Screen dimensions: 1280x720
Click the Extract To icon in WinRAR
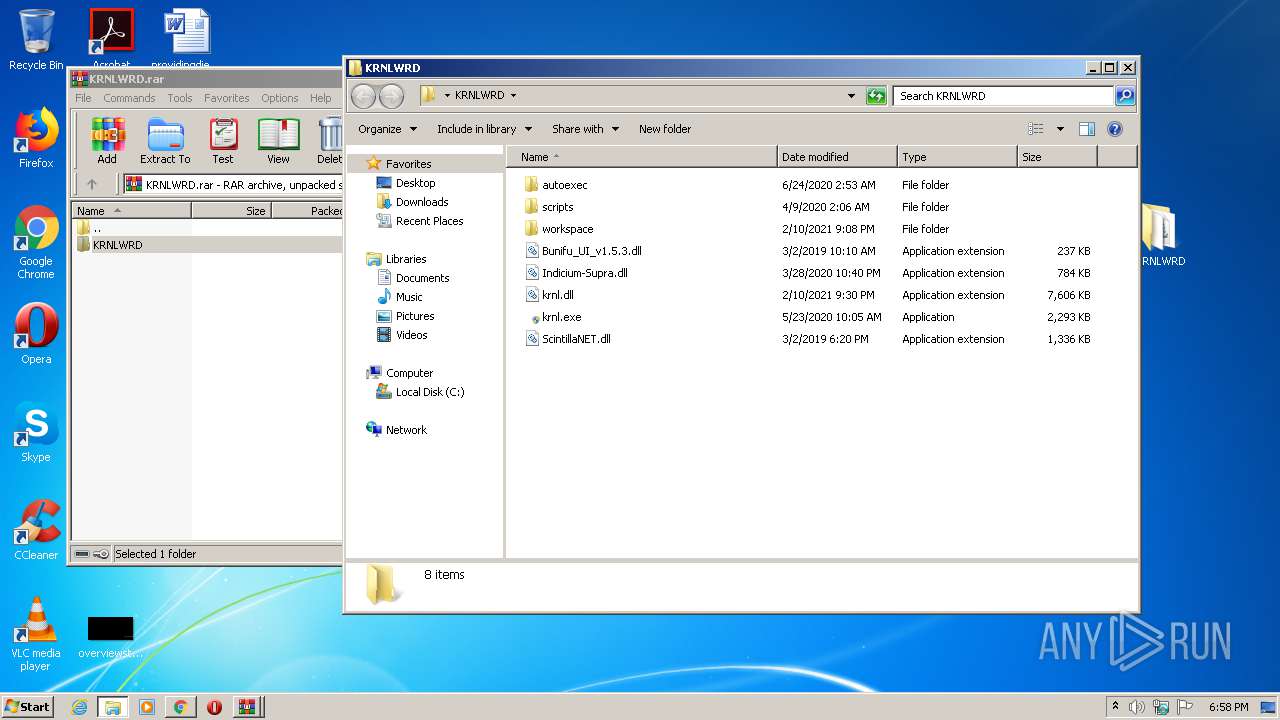pos(165,141)
